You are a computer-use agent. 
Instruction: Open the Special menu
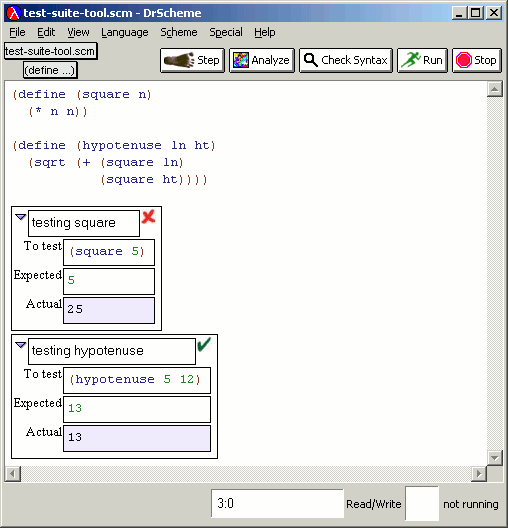click(226, 32)
